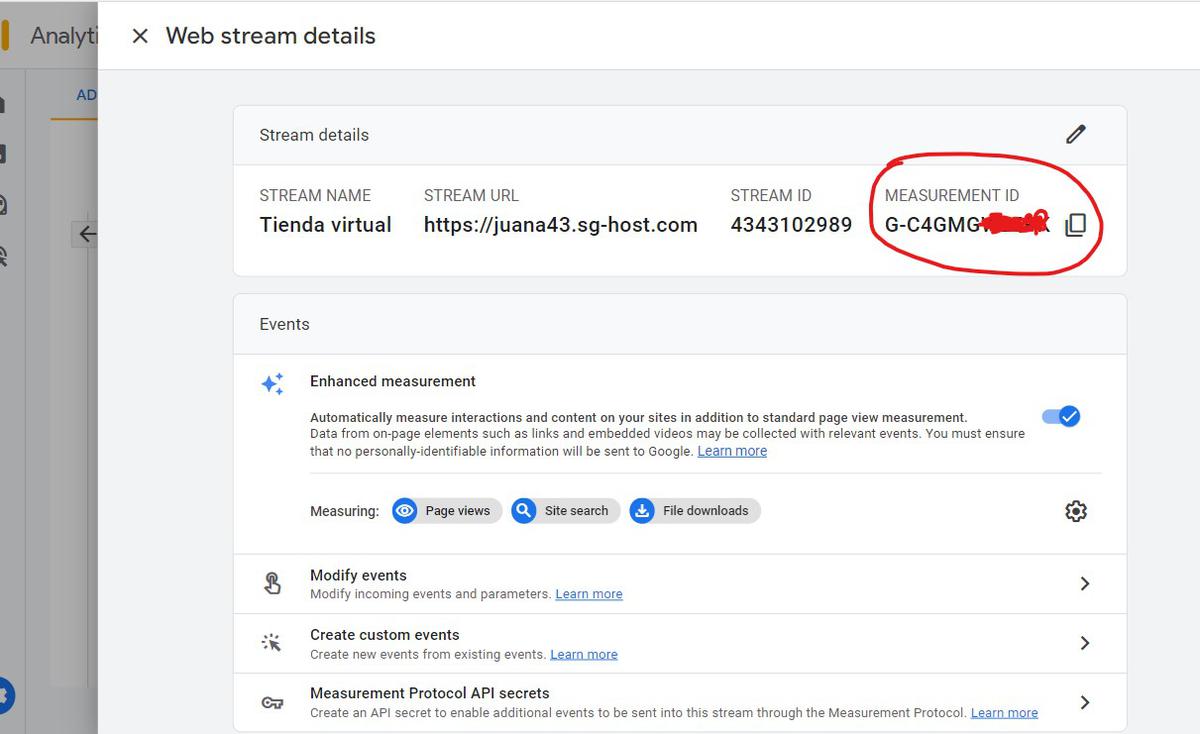Click the Enhanced measurement sparkle icon
The image size is (1200, 734).
point(272,384)
